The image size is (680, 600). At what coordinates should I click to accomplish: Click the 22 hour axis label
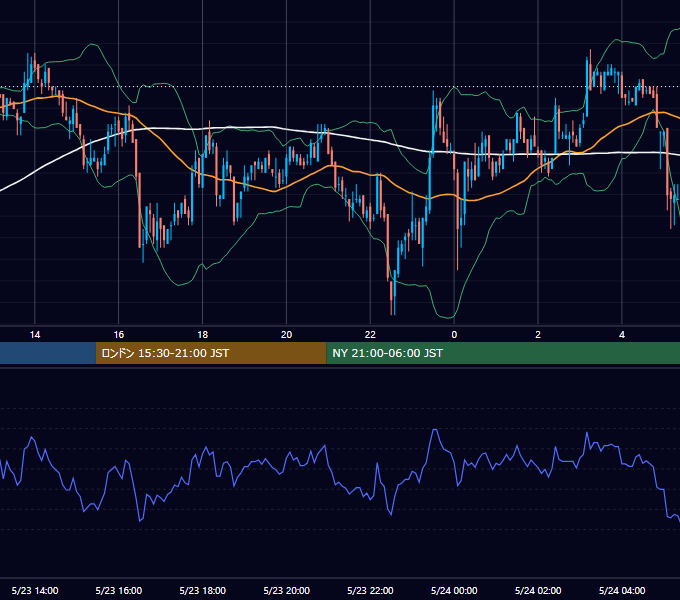(370, 335)
